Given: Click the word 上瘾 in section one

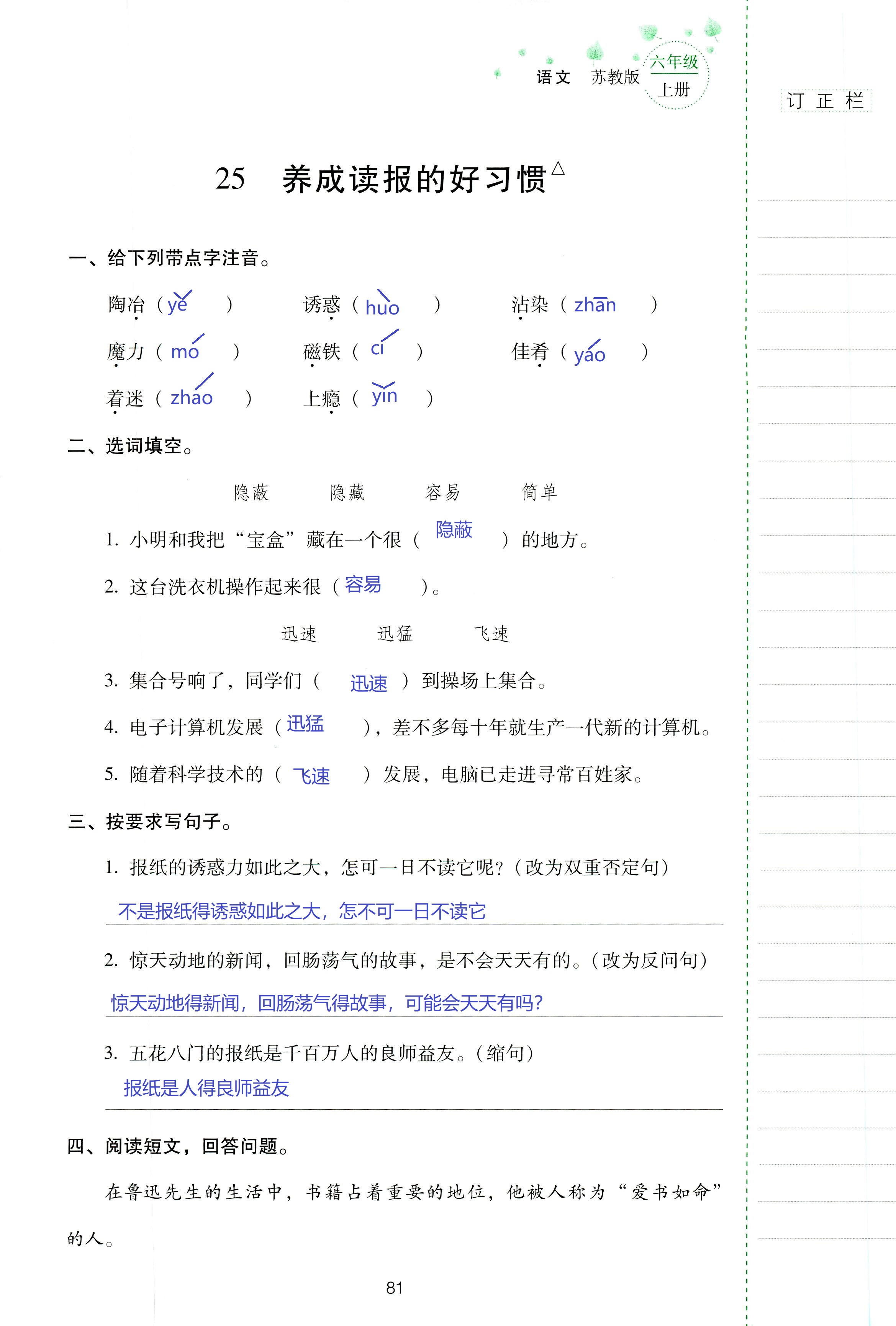Looking at the screenshot, I should 322,398.
